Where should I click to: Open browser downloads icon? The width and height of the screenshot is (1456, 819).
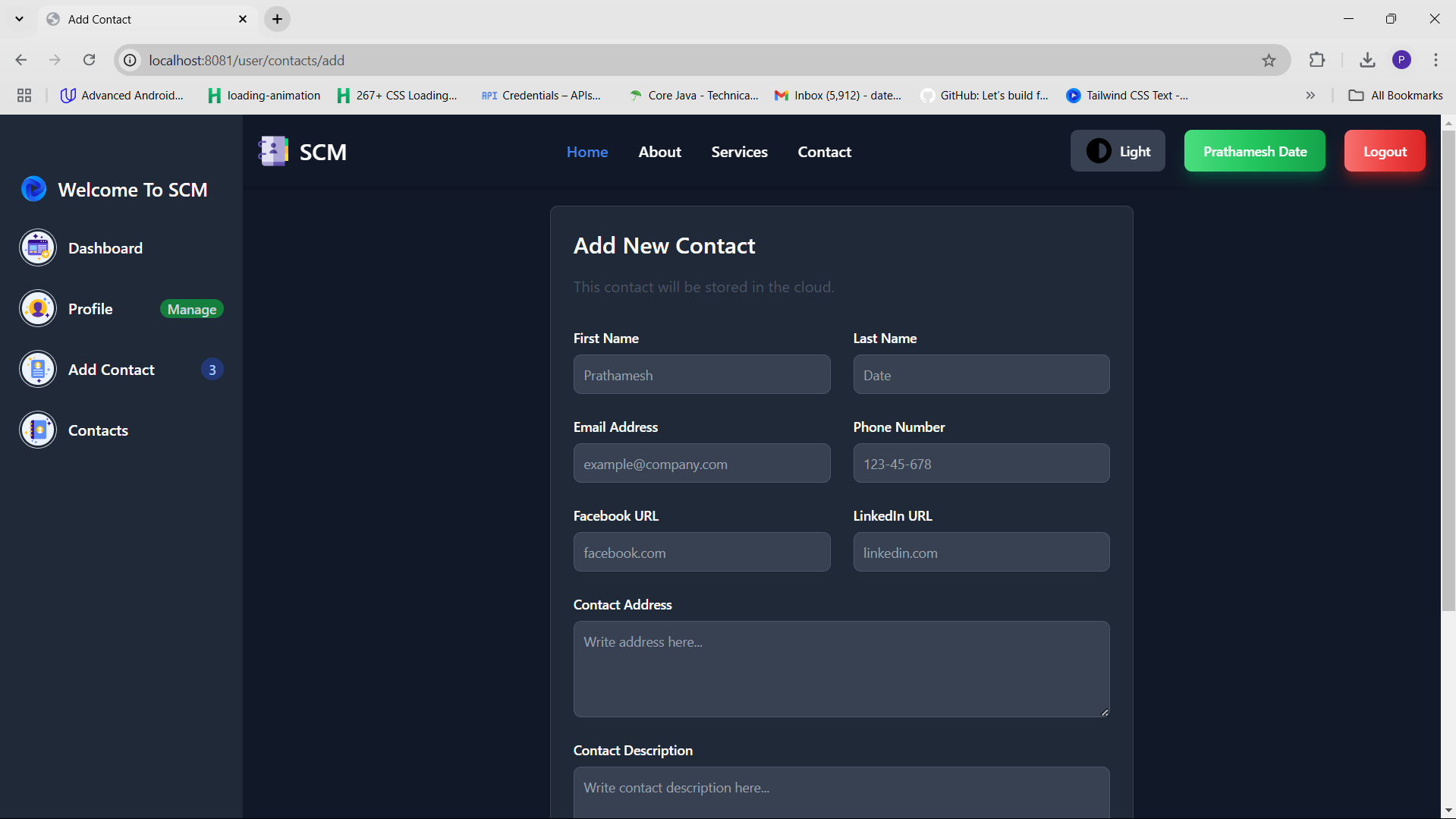point(1367,60)
